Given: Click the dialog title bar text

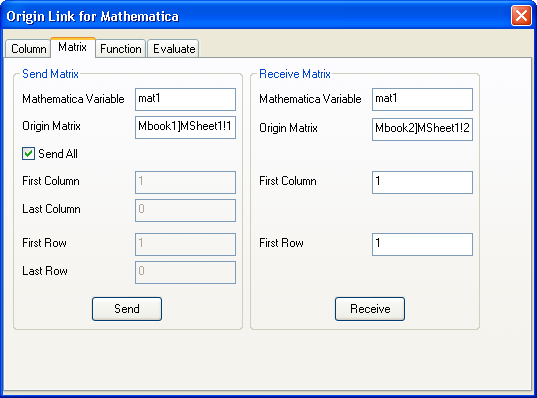Looking at the screenshot, I should point(92,16).
